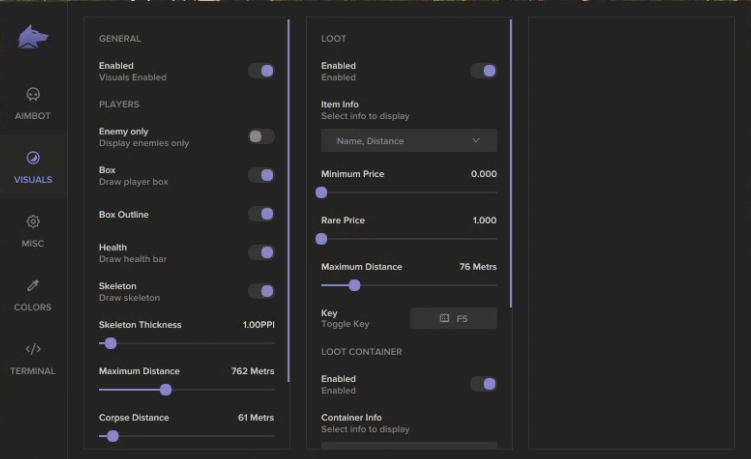Select the Visuals sidebar icon
751x459 pixels.
[x=33, y=158]
